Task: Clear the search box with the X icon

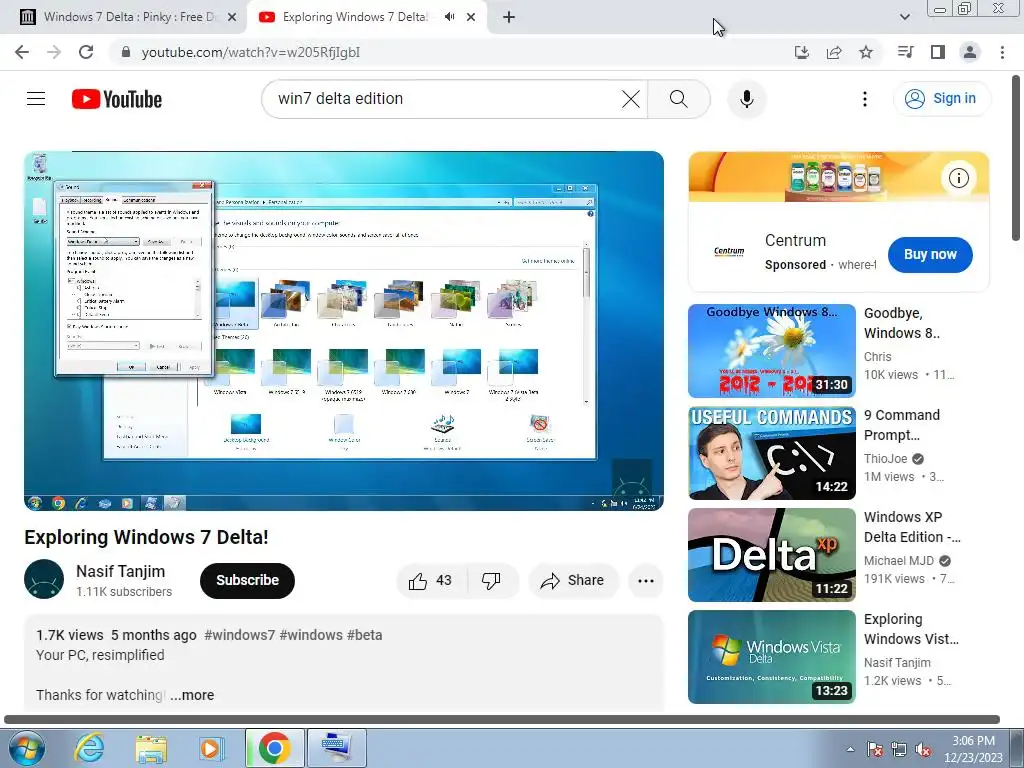Action: [631, 99]
